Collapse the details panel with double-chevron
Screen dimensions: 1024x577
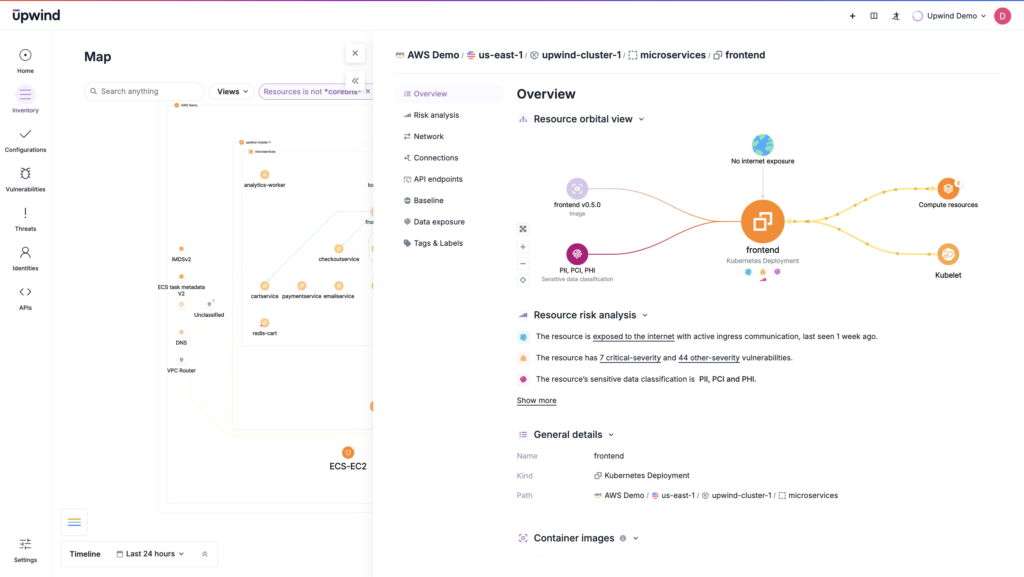click(355, 81)
